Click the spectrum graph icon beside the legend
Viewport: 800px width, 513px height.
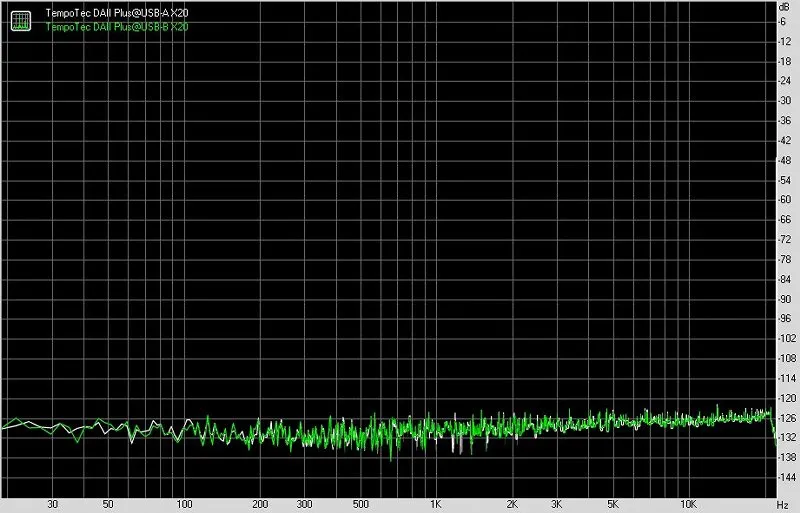click(21, 21)
